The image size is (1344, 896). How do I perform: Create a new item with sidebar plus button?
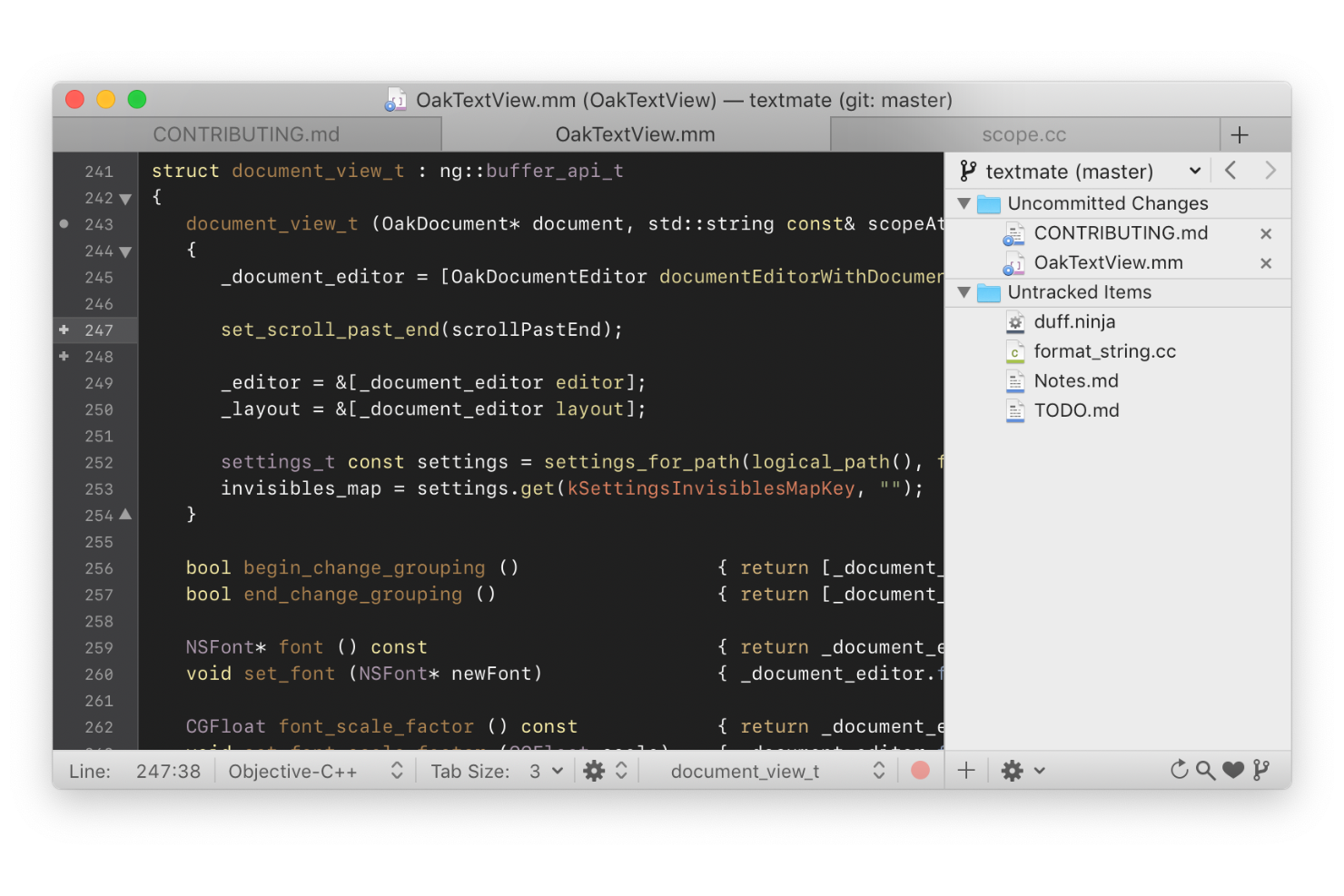tap(966, 771)
